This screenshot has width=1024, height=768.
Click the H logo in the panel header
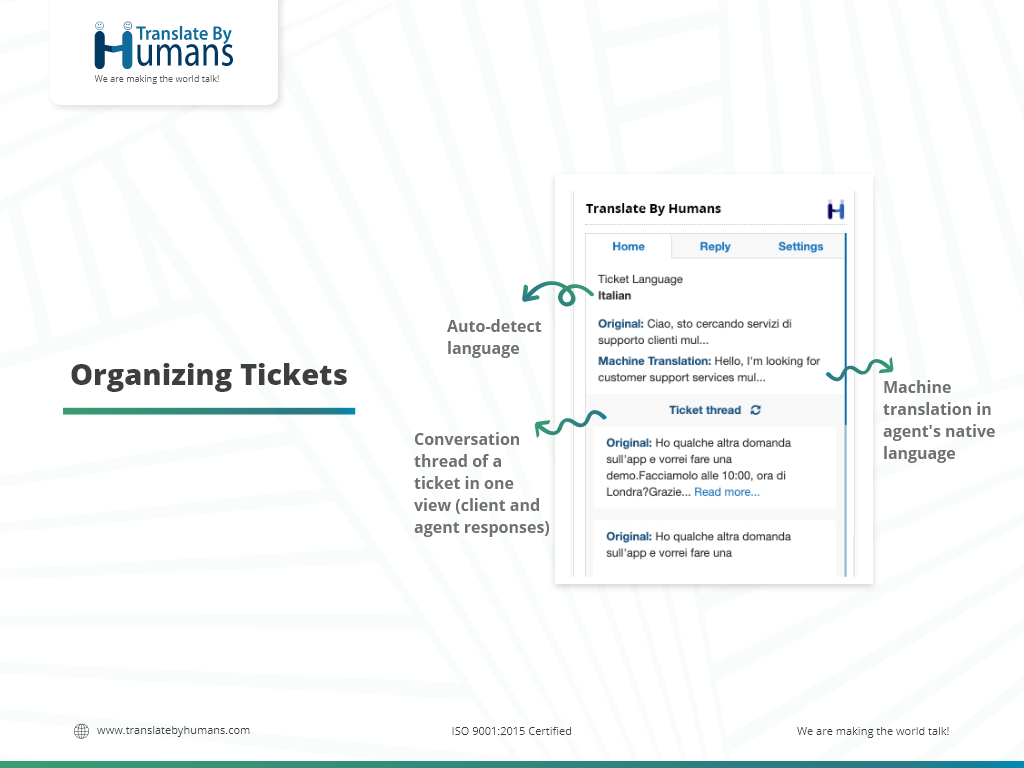click(836, 210)
